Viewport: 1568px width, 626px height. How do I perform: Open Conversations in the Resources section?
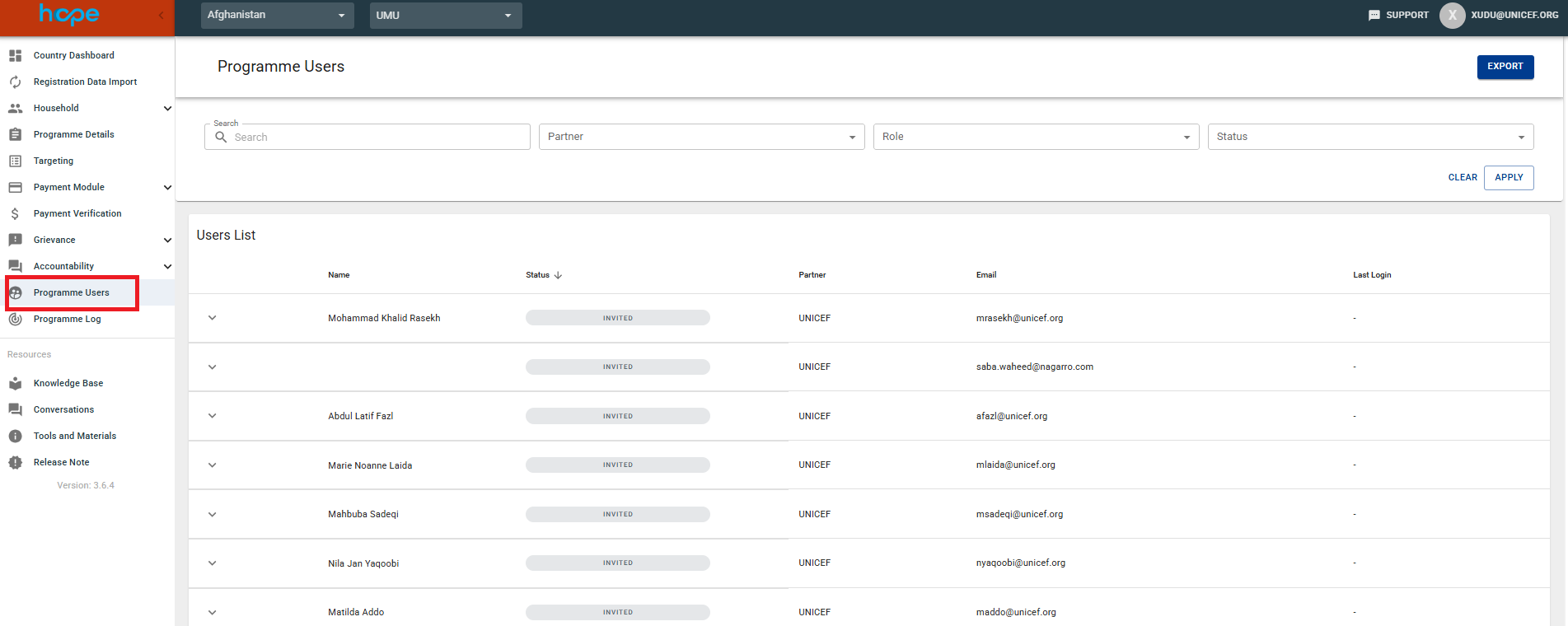point(63,409)
